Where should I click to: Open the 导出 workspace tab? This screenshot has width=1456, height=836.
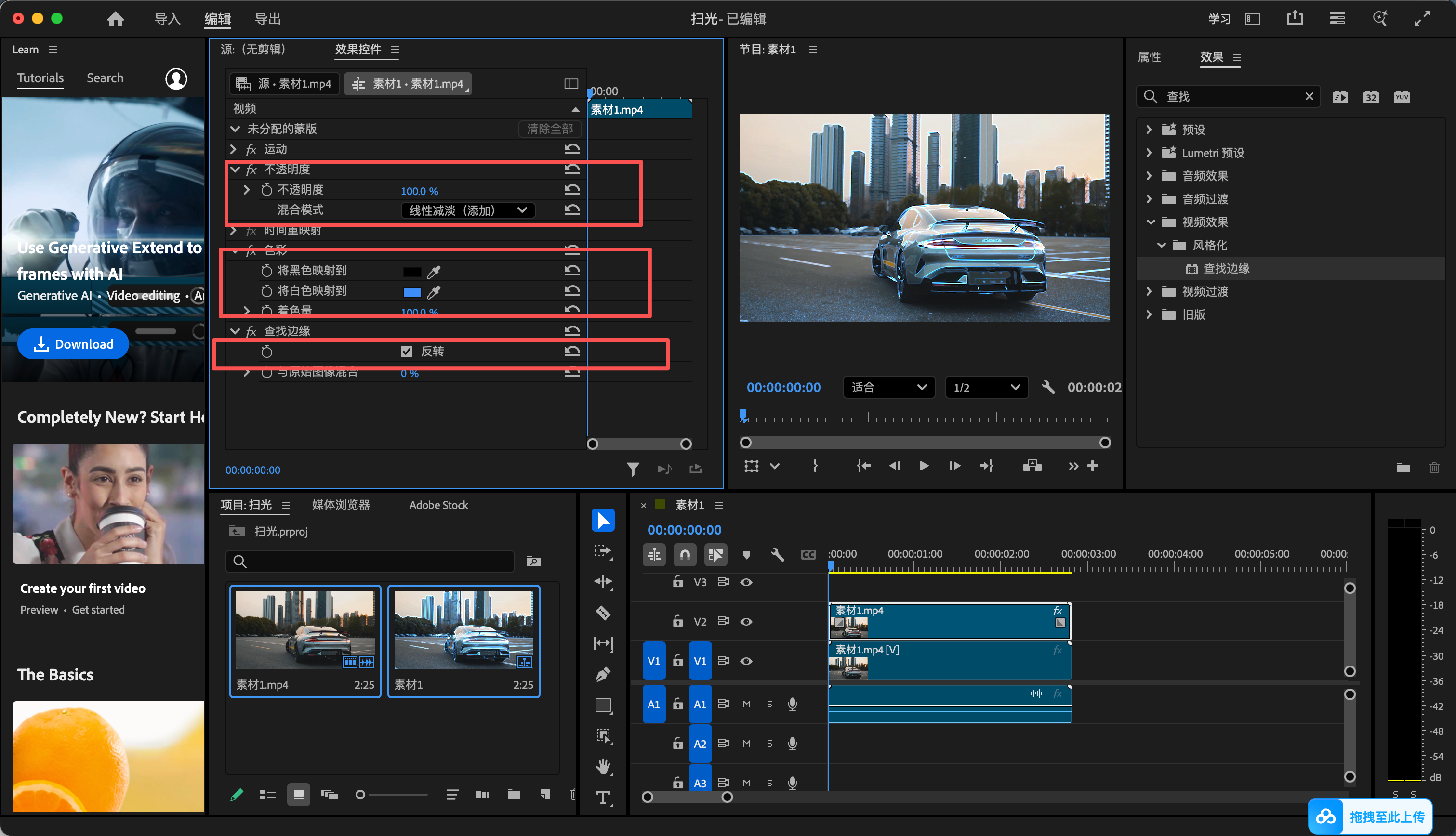(268, 19)
